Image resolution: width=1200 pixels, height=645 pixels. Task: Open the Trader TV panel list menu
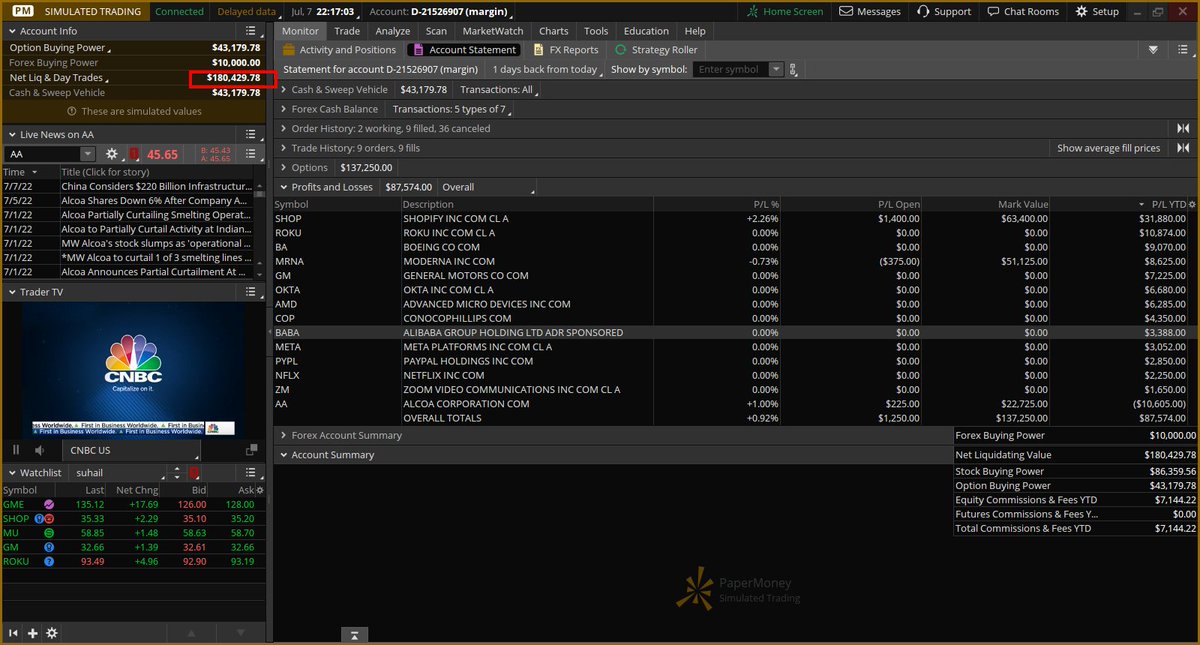(x=253, y=292)
